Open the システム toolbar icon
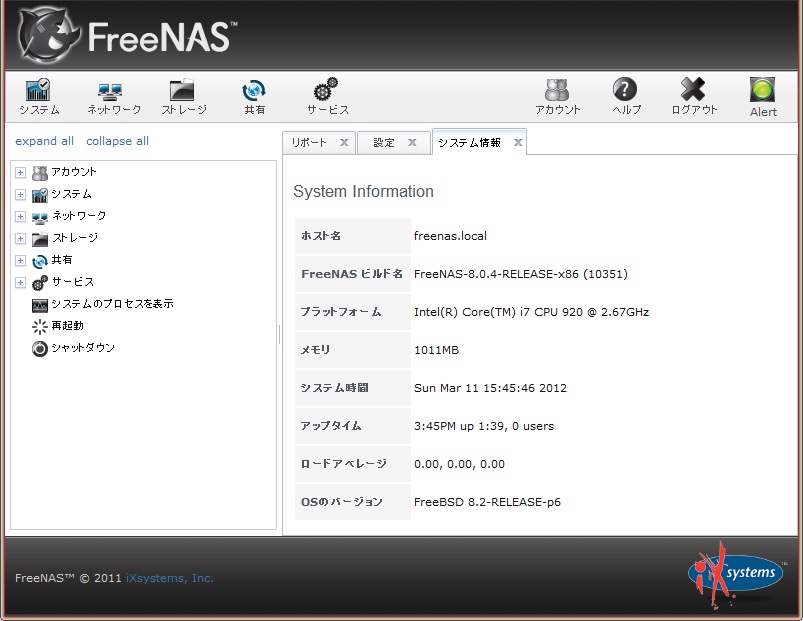The height and width of the screenshot is (621, 803). [x=38, y=90]
